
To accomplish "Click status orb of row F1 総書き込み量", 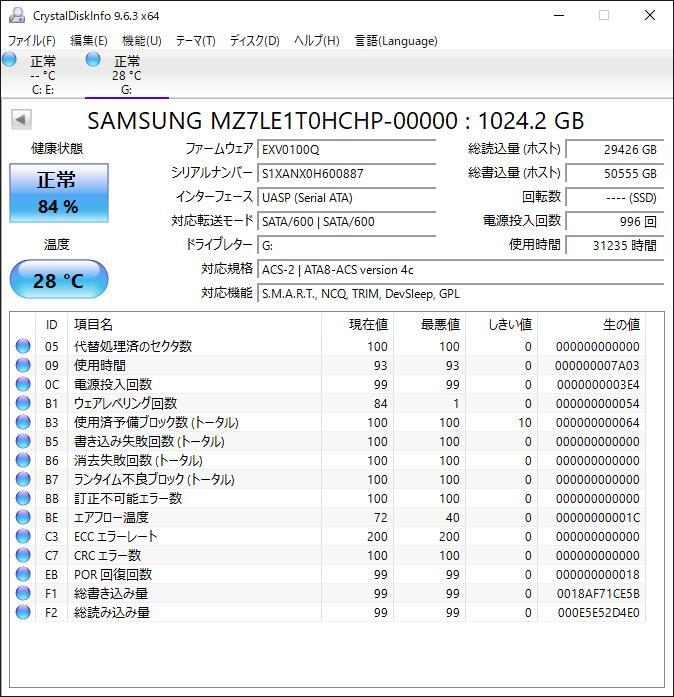I will click(x=23, y=593).
